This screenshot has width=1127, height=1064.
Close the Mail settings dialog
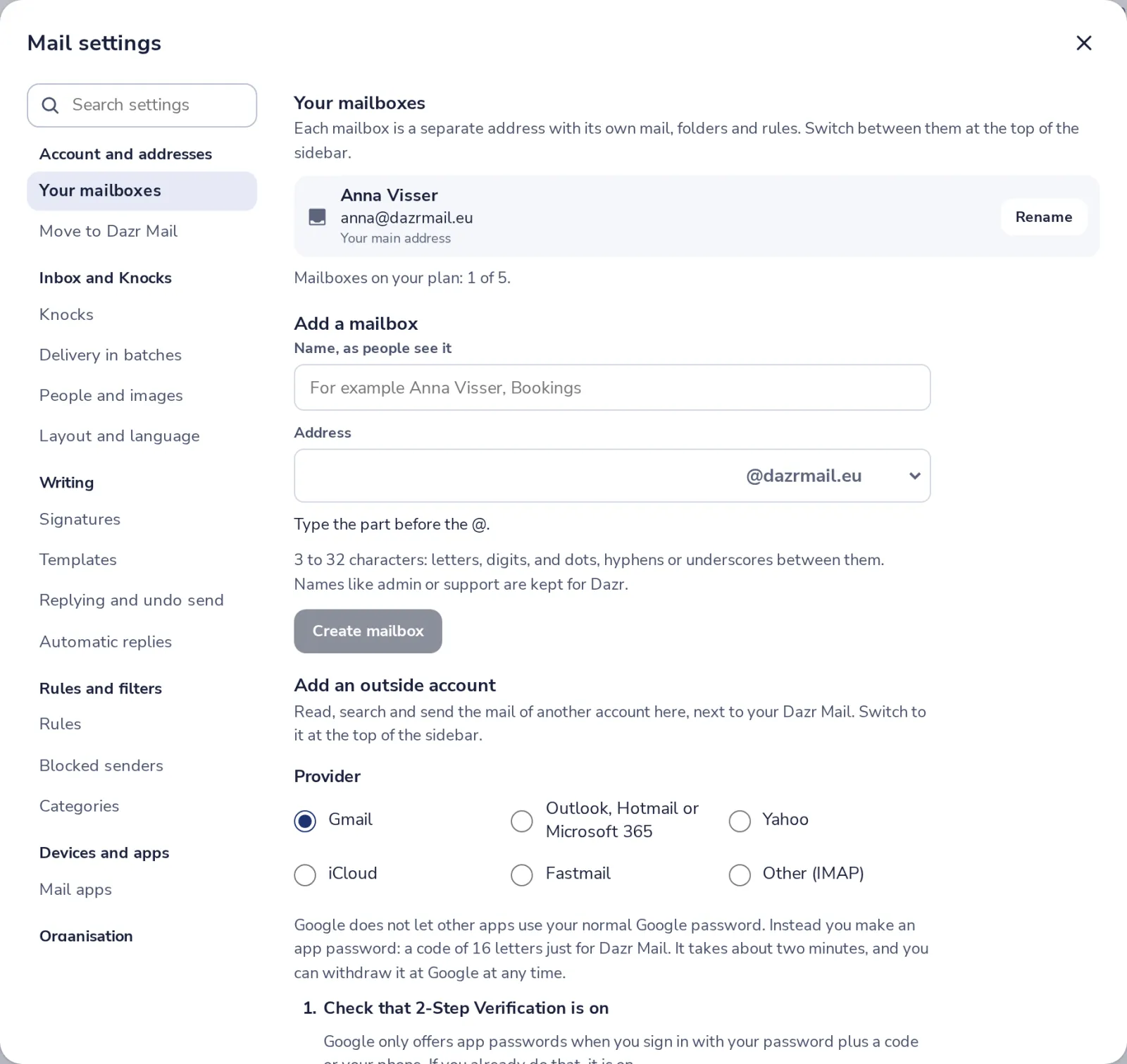[x=1083, y=43]
